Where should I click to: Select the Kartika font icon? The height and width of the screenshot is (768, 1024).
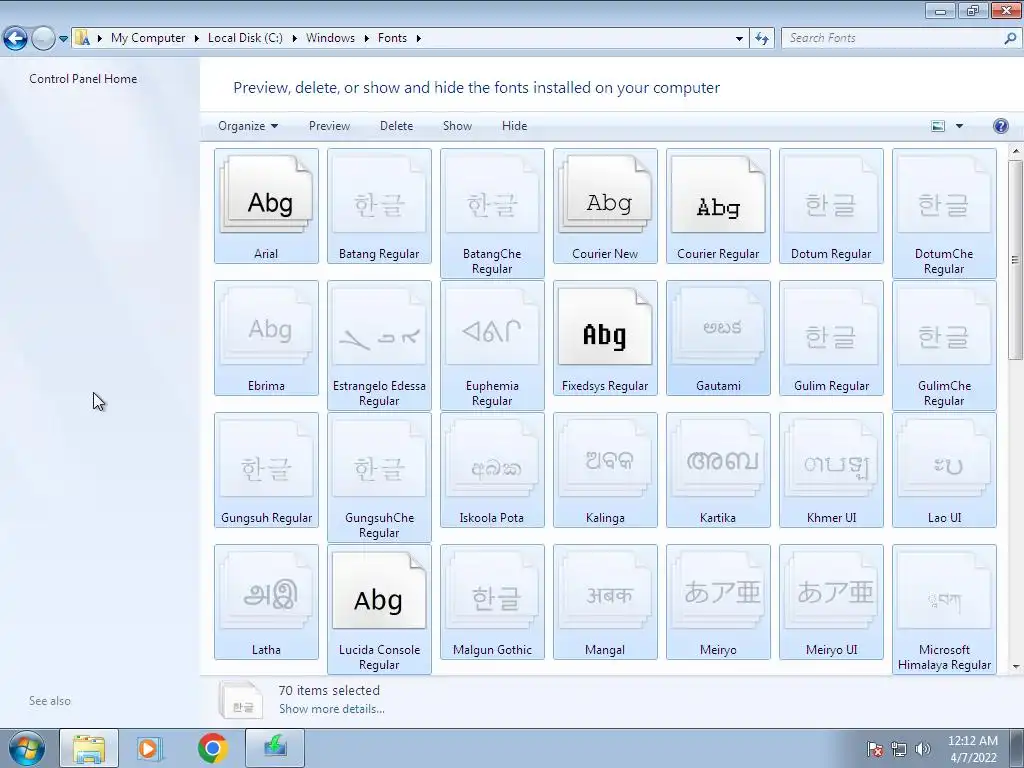point(718,470)
